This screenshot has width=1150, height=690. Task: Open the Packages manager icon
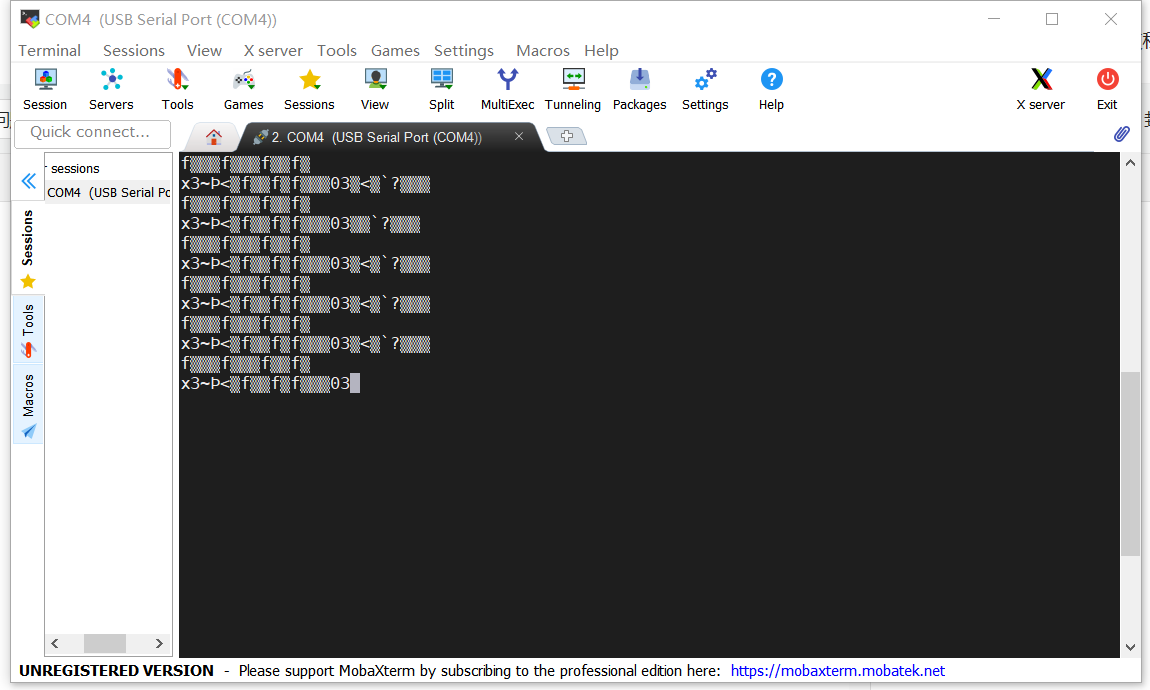coord(639,80)
